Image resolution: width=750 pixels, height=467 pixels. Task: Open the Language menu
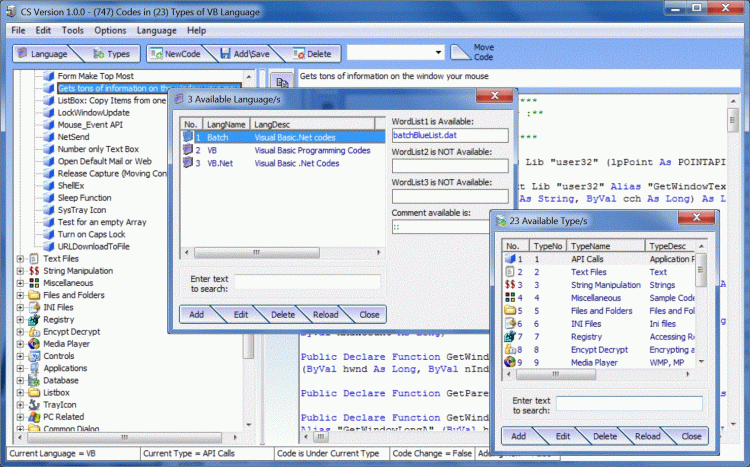156,30
